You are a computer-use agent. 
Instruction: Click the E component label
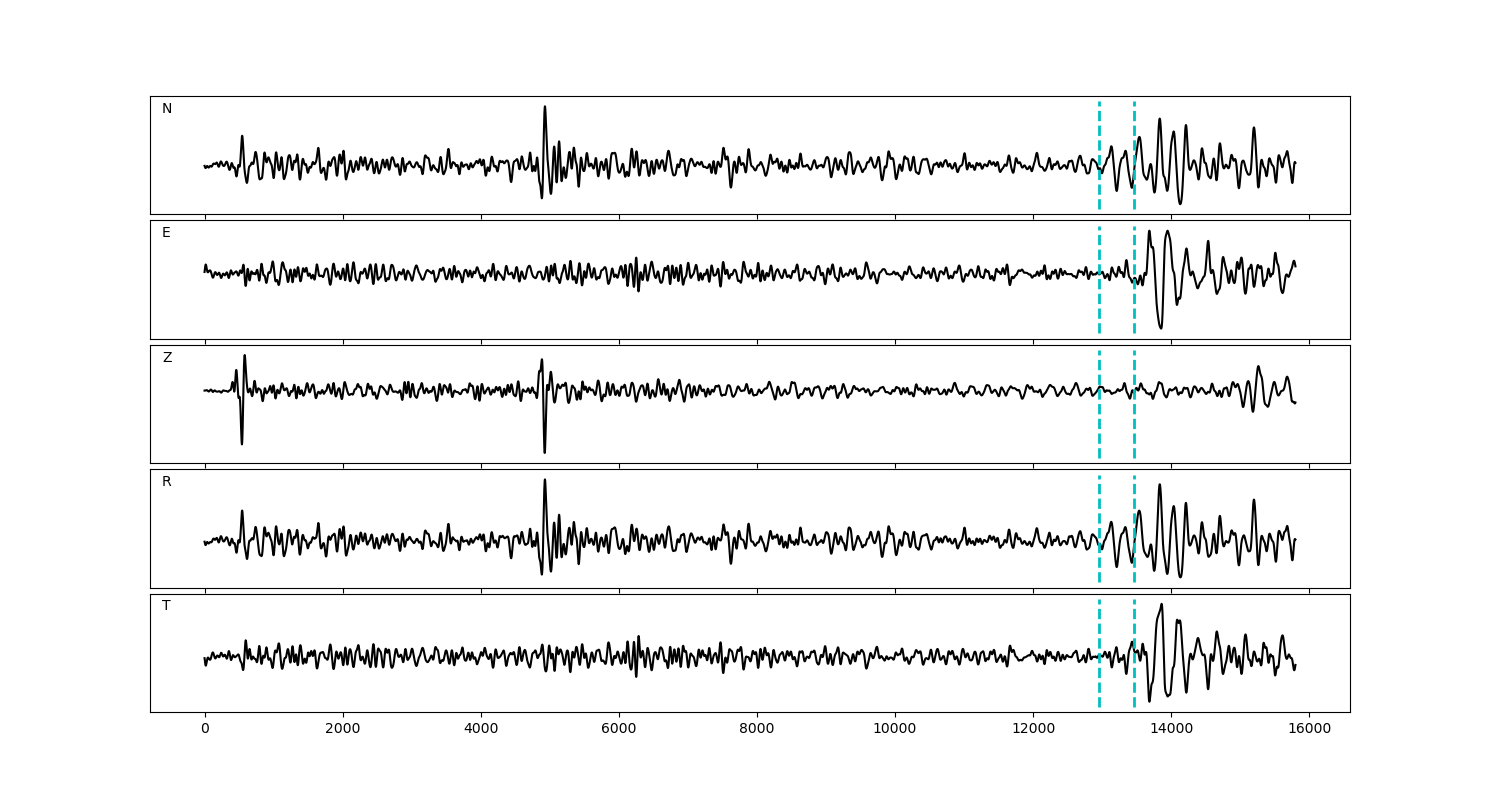pos(166,233)
